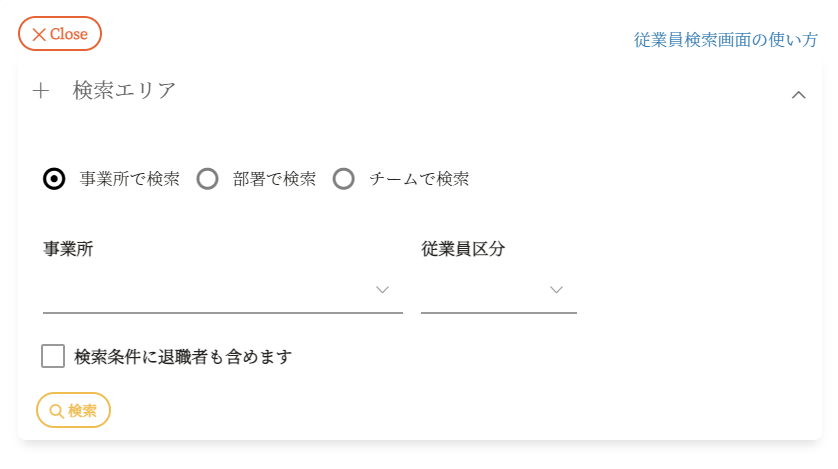Open the 従業員区分 dropdown arrow

[556, 290]
